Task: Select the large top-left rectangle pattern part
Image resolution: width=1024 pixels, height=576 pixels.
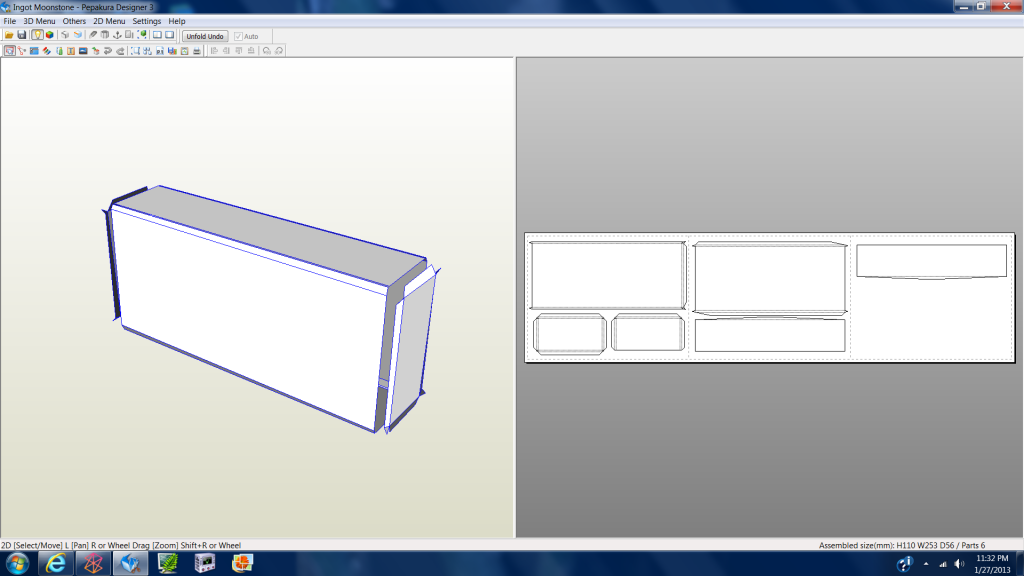Action: [x=608, y=275]
